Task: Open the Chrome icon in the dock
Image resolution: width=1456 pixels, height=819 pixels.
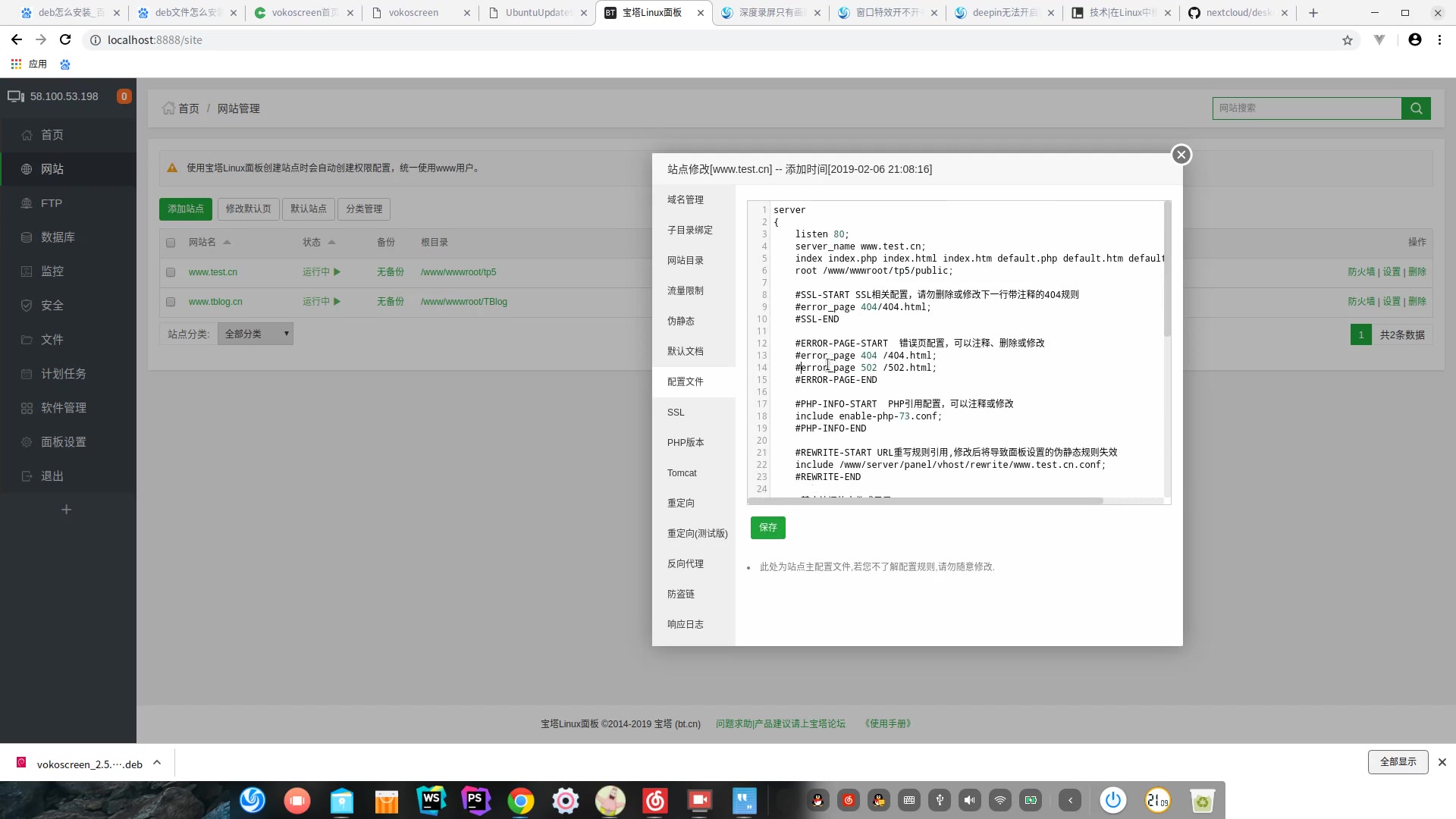Action: click(x=520, y=801)
